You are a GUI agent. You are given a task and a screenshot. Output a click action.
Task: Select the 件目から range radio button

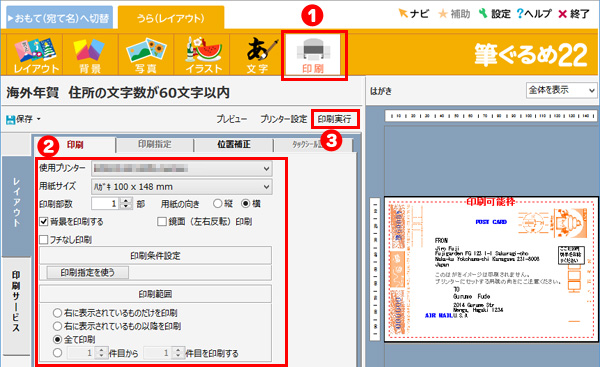[x=57, y=353]
